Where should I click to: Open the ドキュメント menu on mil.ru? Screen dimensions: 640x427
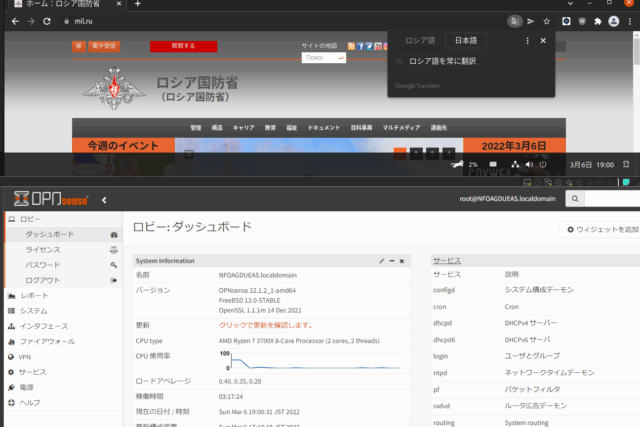pos(324,128)
